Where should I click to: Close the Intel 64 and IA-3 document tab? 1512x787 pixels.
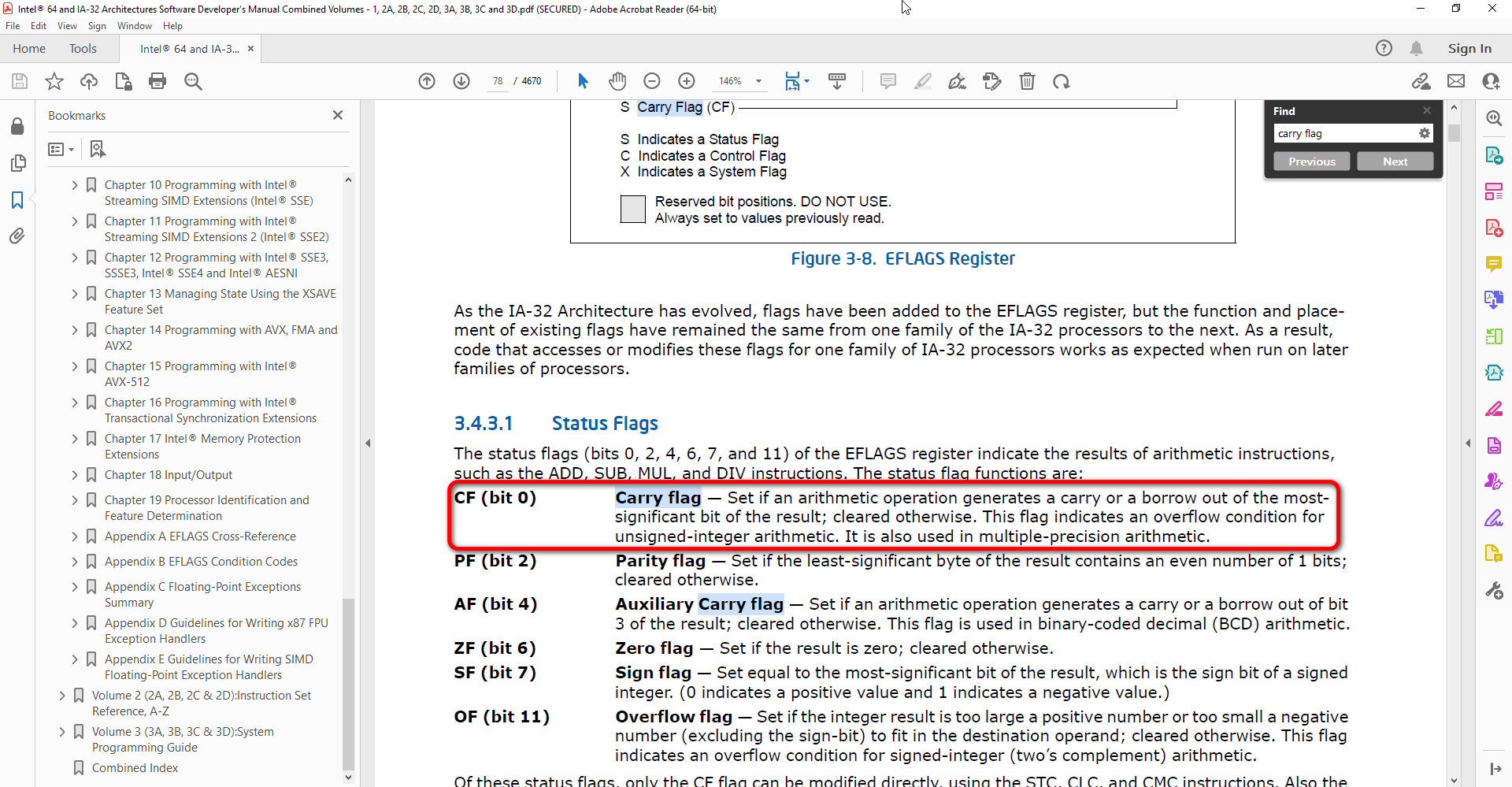(250, 49)
